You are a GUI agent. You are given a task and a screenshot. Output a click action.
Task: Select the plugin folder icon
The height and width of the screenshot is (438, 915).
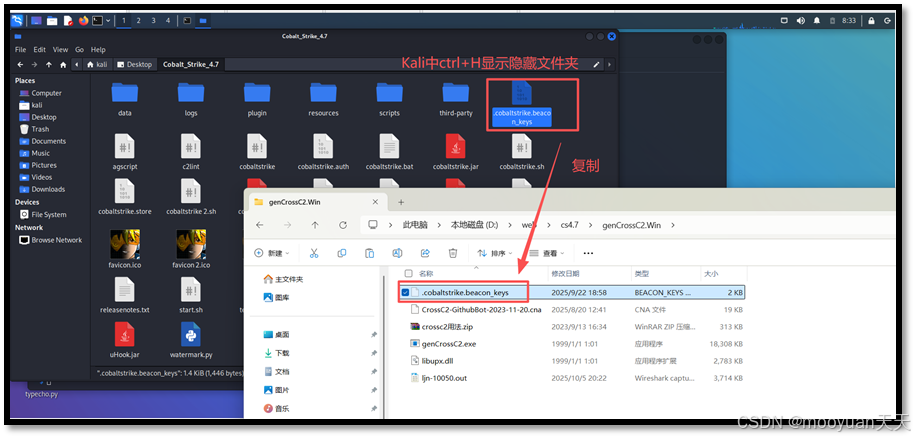click(257, 93)
